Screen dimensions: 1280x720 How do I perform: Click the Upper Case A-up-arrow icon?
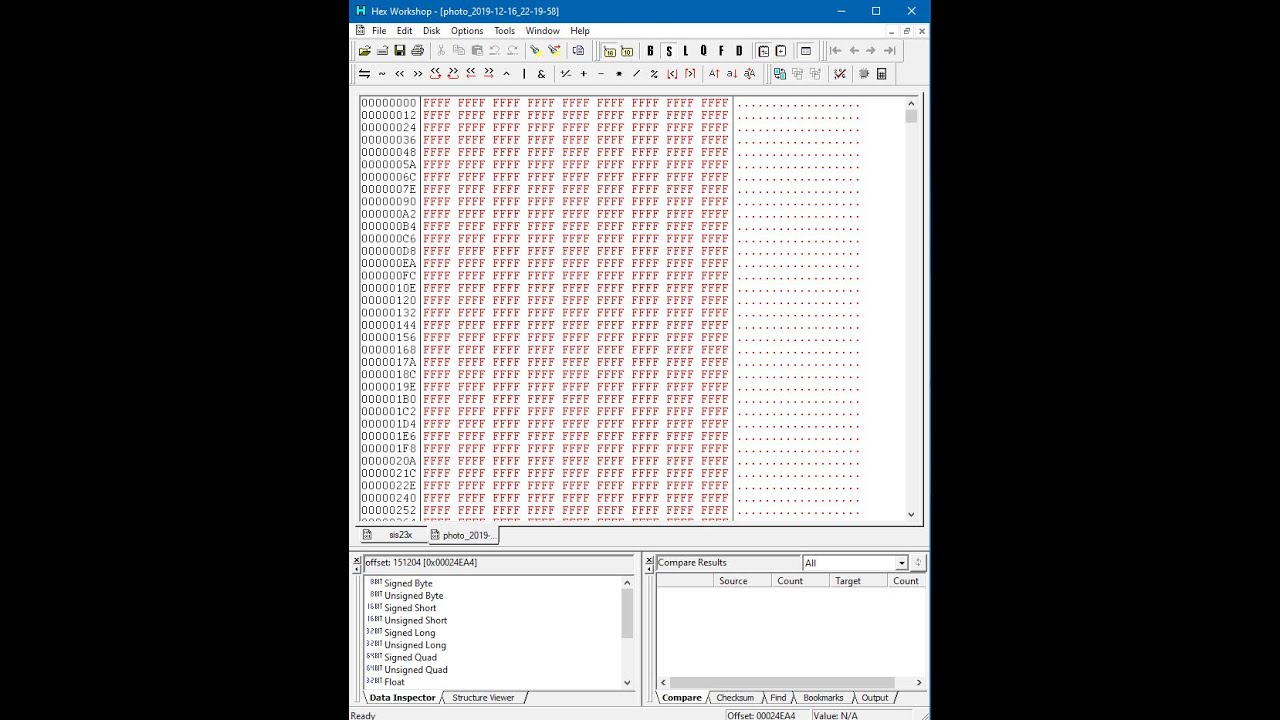click(714, 74)
